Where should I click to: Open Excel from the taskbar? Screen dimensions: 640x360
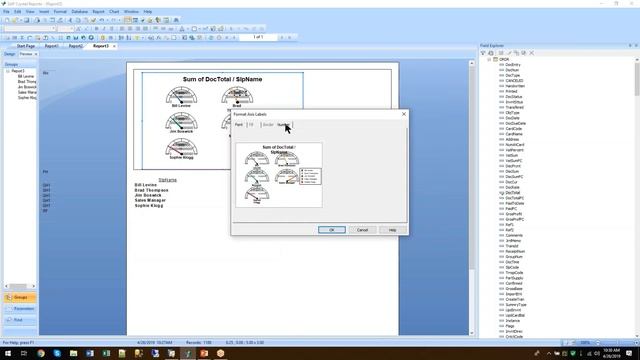tap(106, 353)
